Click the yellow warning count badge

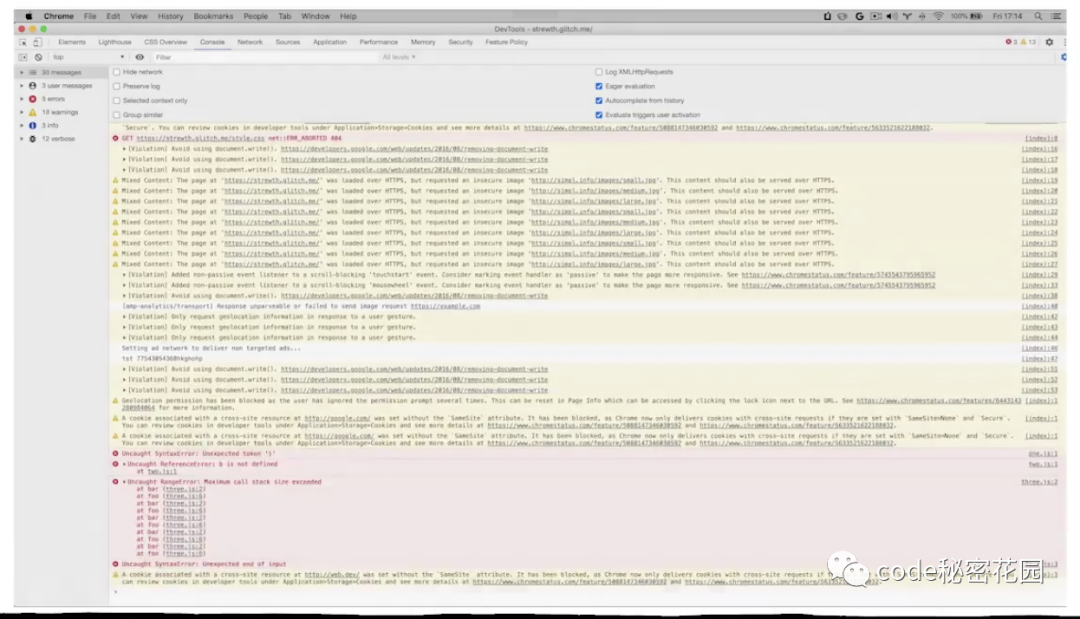tap(1028, 42)
